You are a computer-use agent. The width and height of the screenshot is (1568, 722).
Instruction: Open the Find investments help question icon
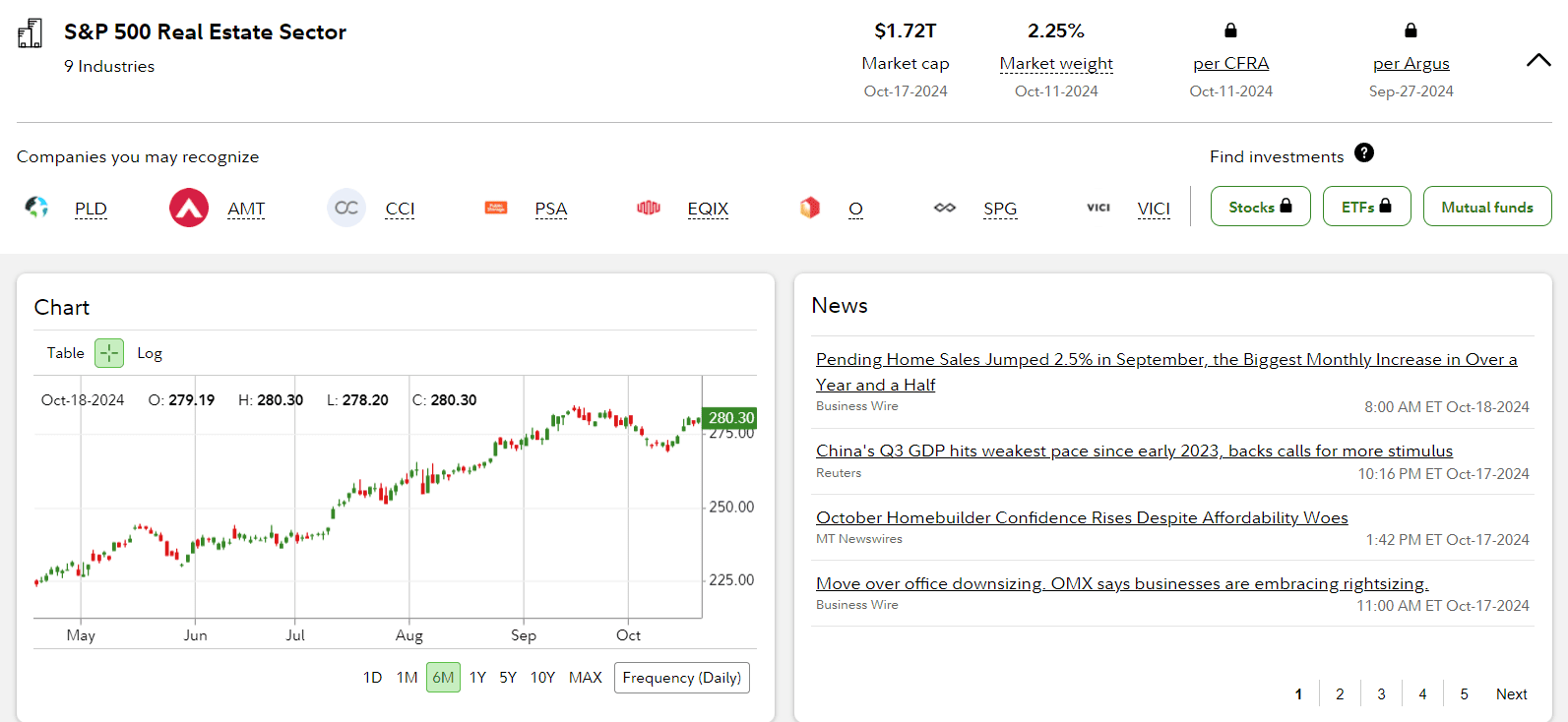coord(1363,152)
